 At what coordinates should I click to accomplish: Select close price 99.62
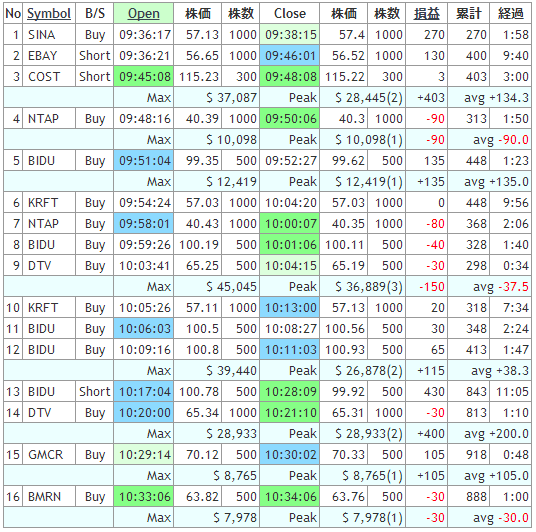coord(344,161)
